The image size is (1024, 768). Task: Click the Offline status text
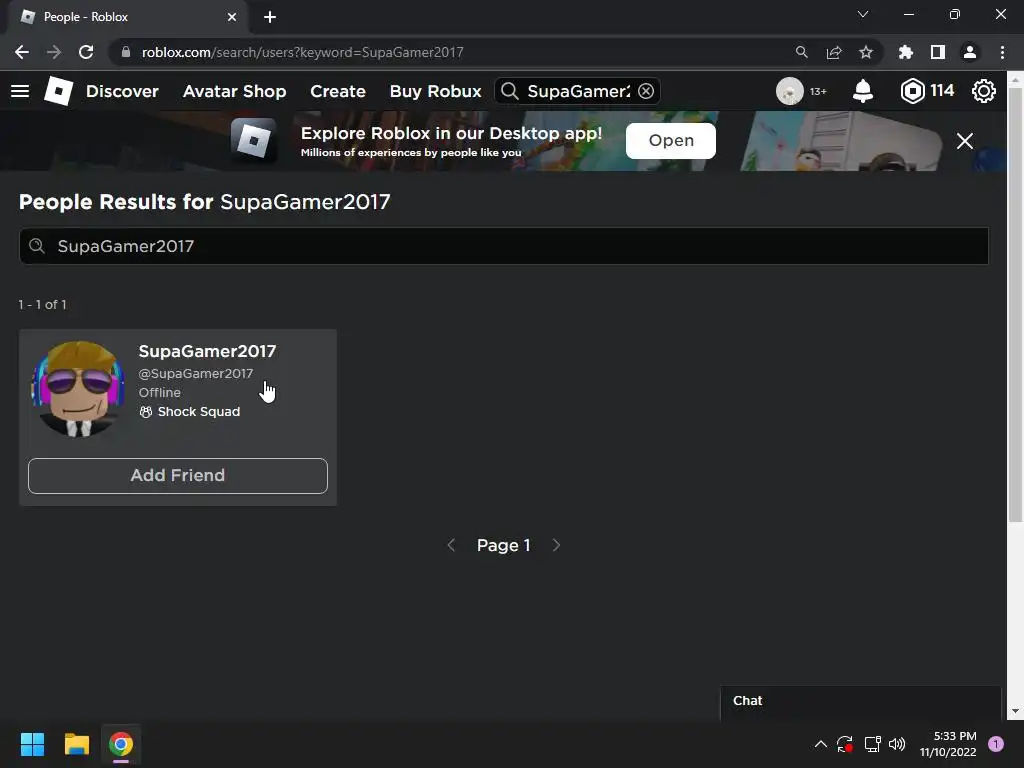pyautogui.click(x=159, y=392)
